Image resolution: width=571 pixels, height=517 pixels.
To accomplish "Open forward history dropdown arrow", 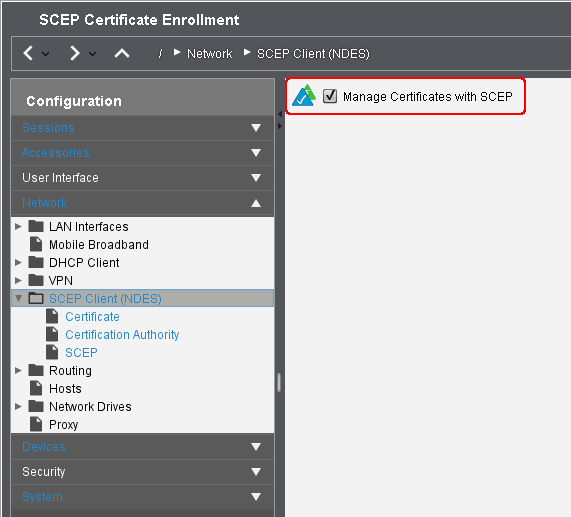I will coord(92,54).
